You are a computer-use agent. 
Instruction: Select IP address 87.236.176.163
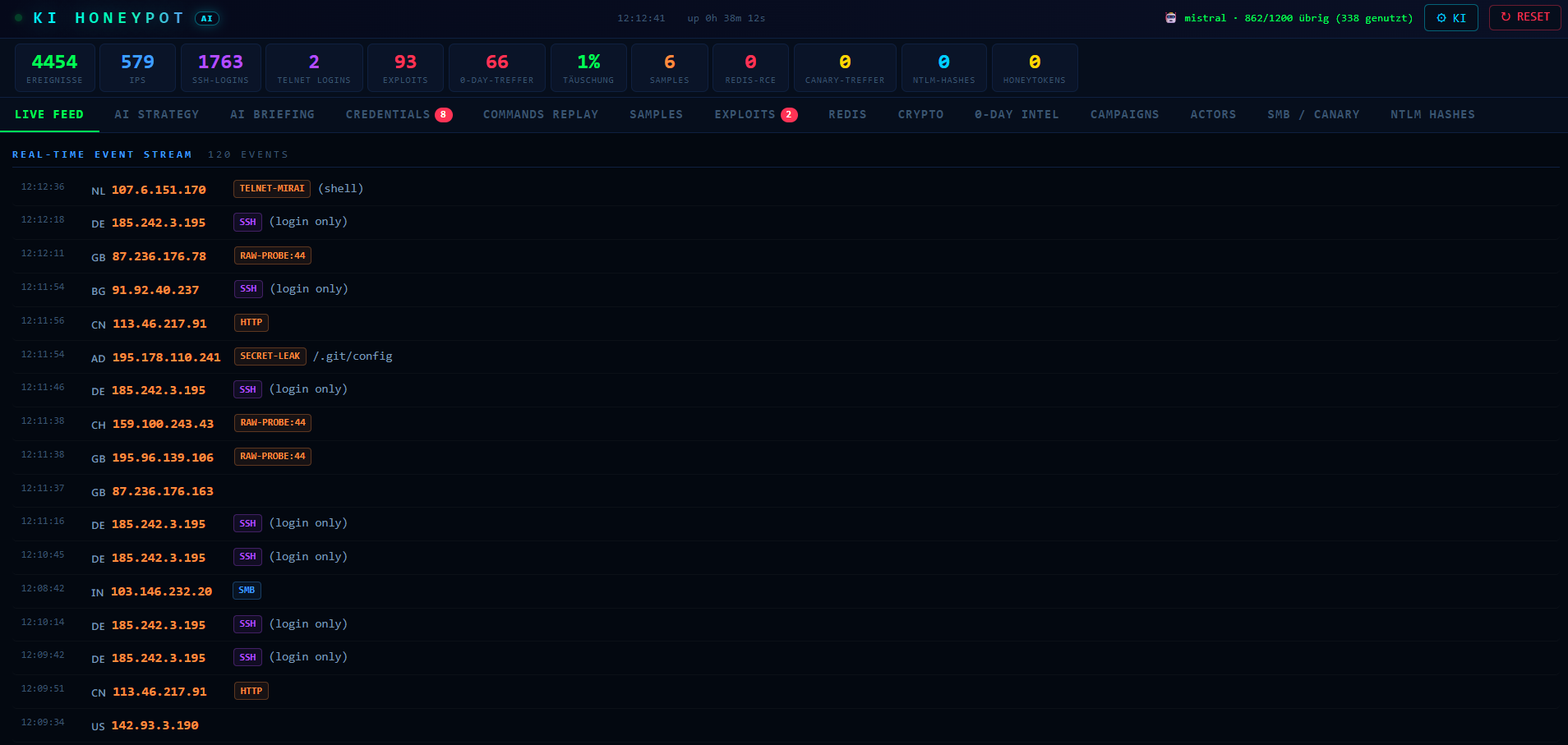click(x=163, y=491)
